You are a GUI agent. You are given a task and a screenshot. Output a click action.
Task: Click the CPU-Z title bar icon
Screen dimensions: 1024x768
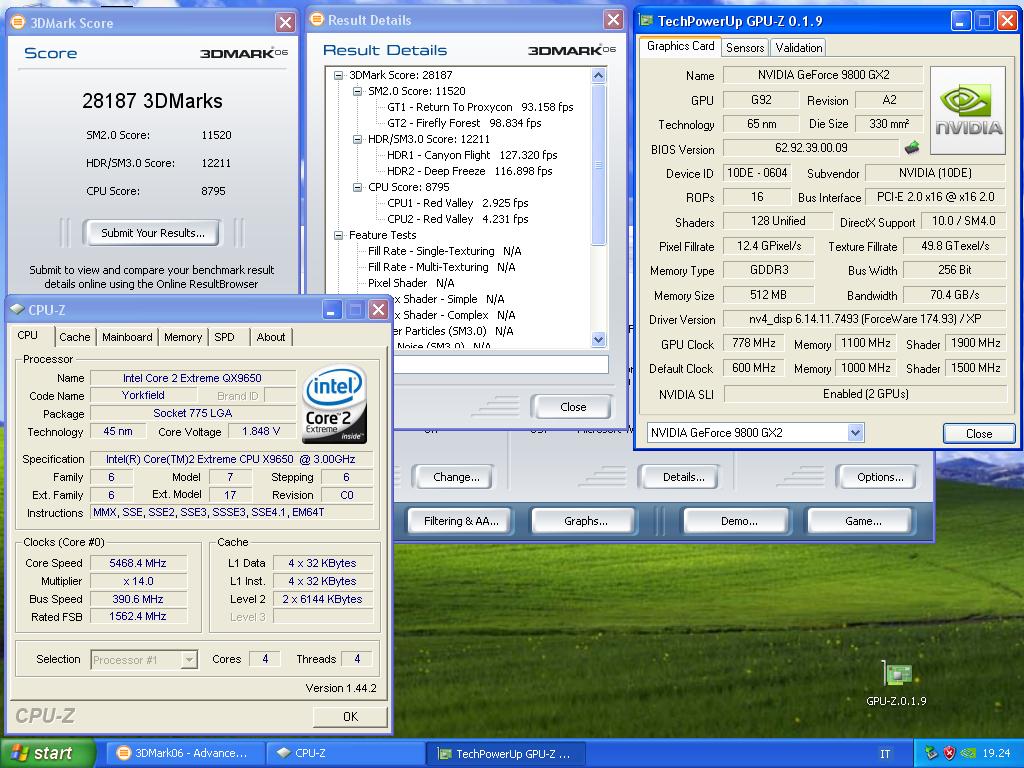coord(17,310)
